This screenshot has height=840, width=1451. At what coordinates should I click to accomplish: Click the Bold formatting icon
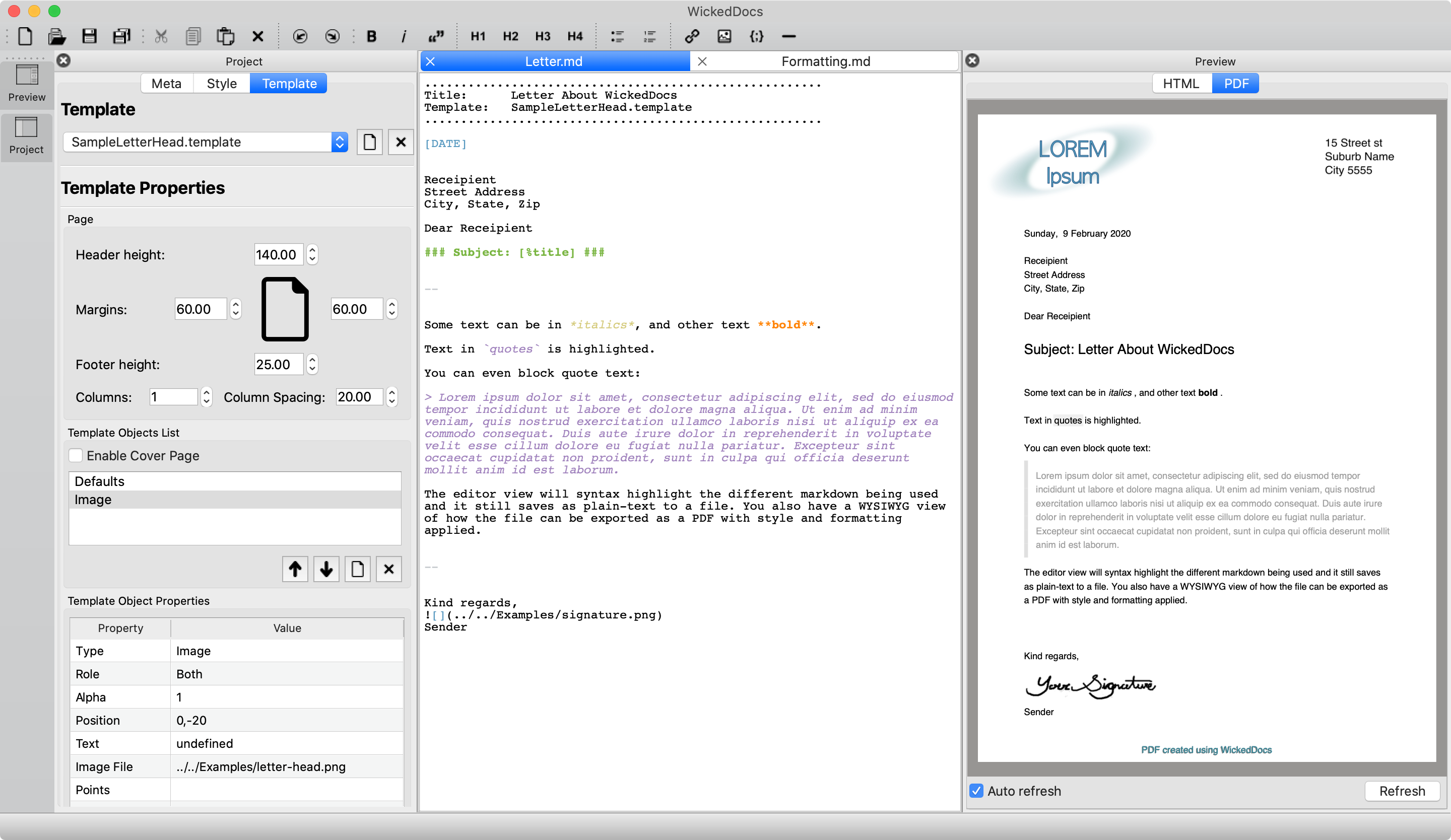(371, 36)
